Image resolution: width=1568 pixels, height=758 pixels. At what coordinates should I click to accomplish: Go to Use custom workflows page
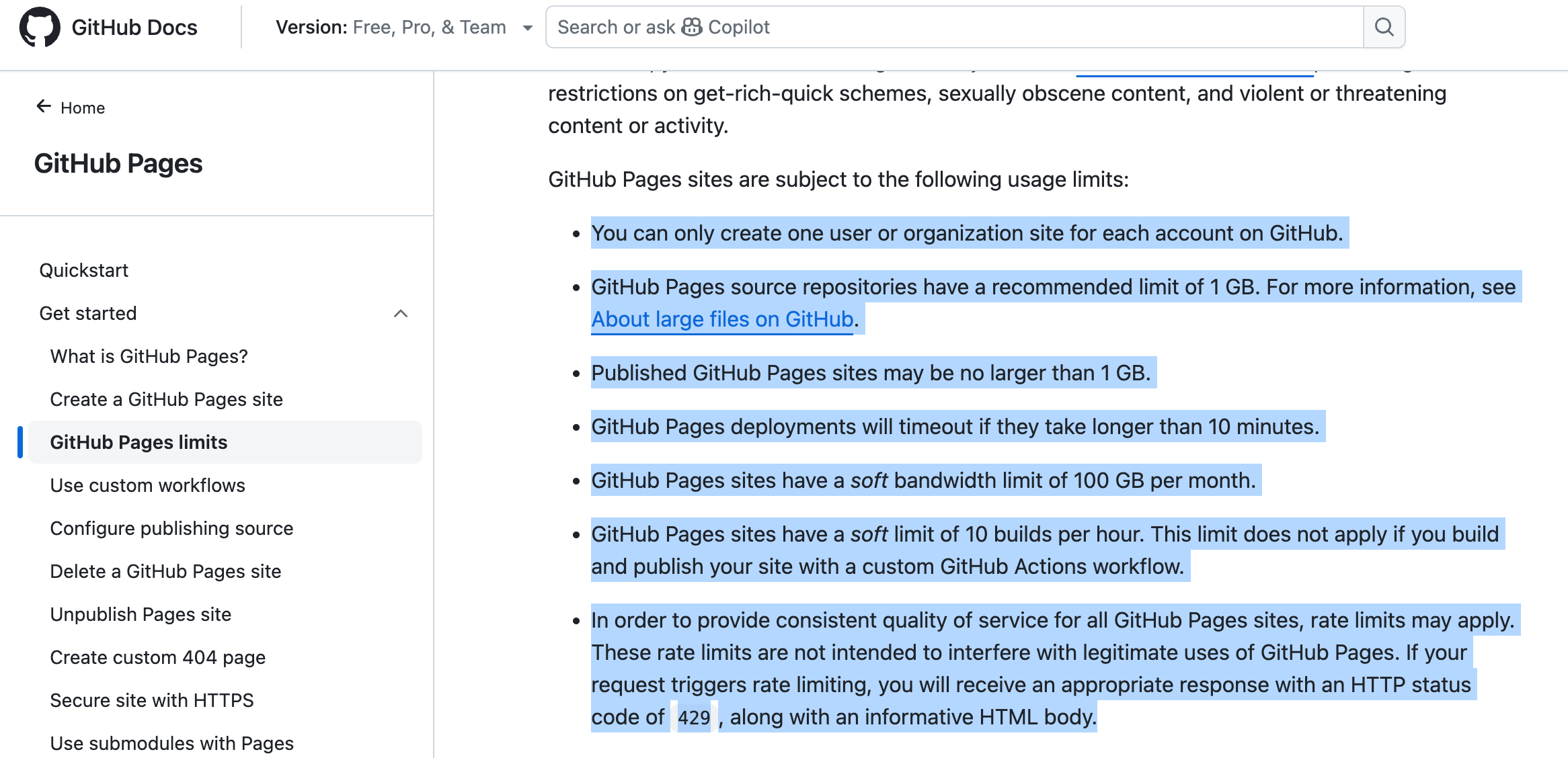[x=147, y=485]
